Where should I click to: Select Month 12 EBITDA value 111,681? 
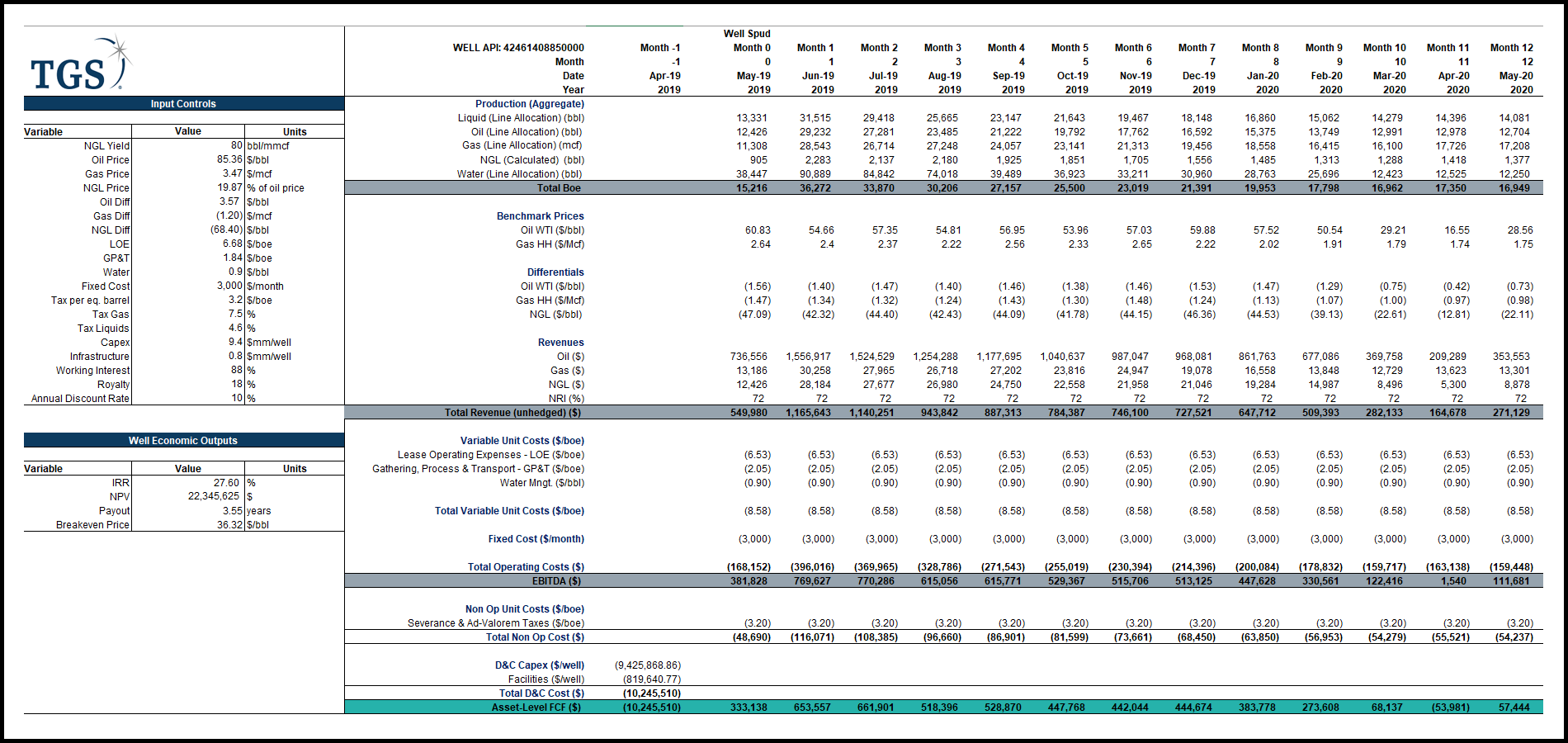1511,581
